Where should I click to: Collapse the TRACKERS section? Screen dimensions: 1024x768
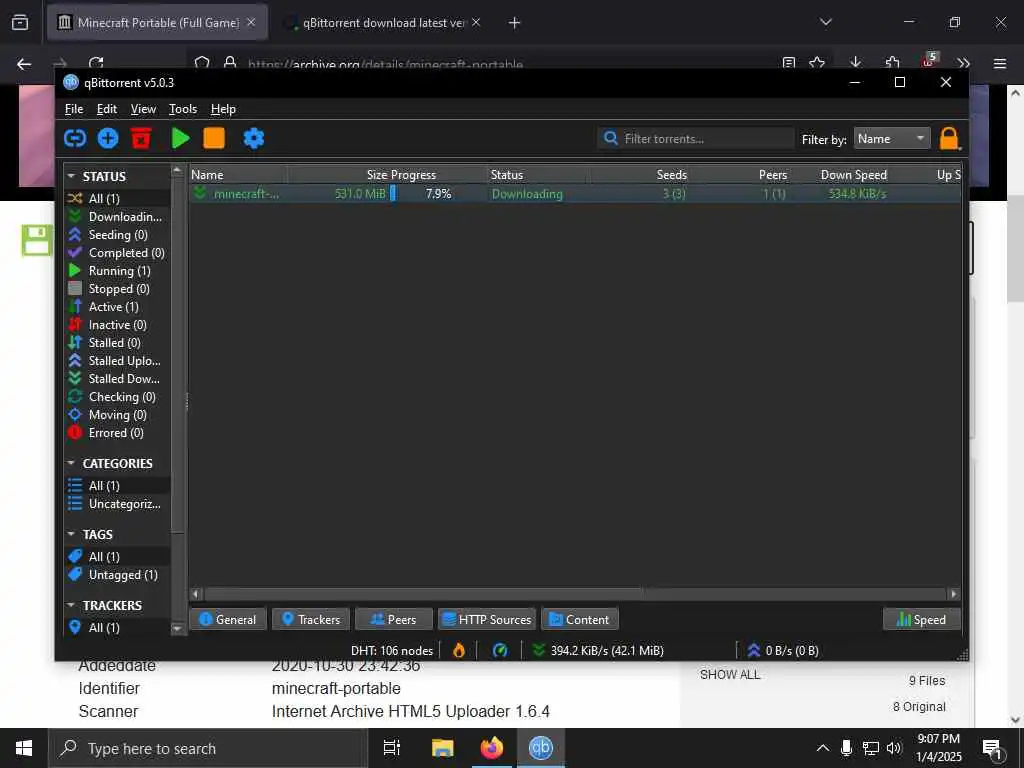point(71,605)
